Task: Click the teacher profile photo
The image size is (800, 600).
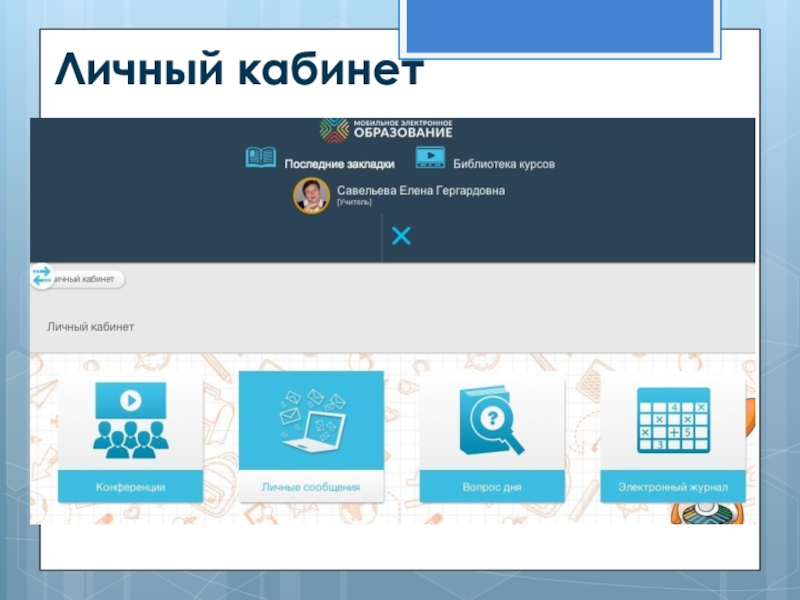Action: 311,195
